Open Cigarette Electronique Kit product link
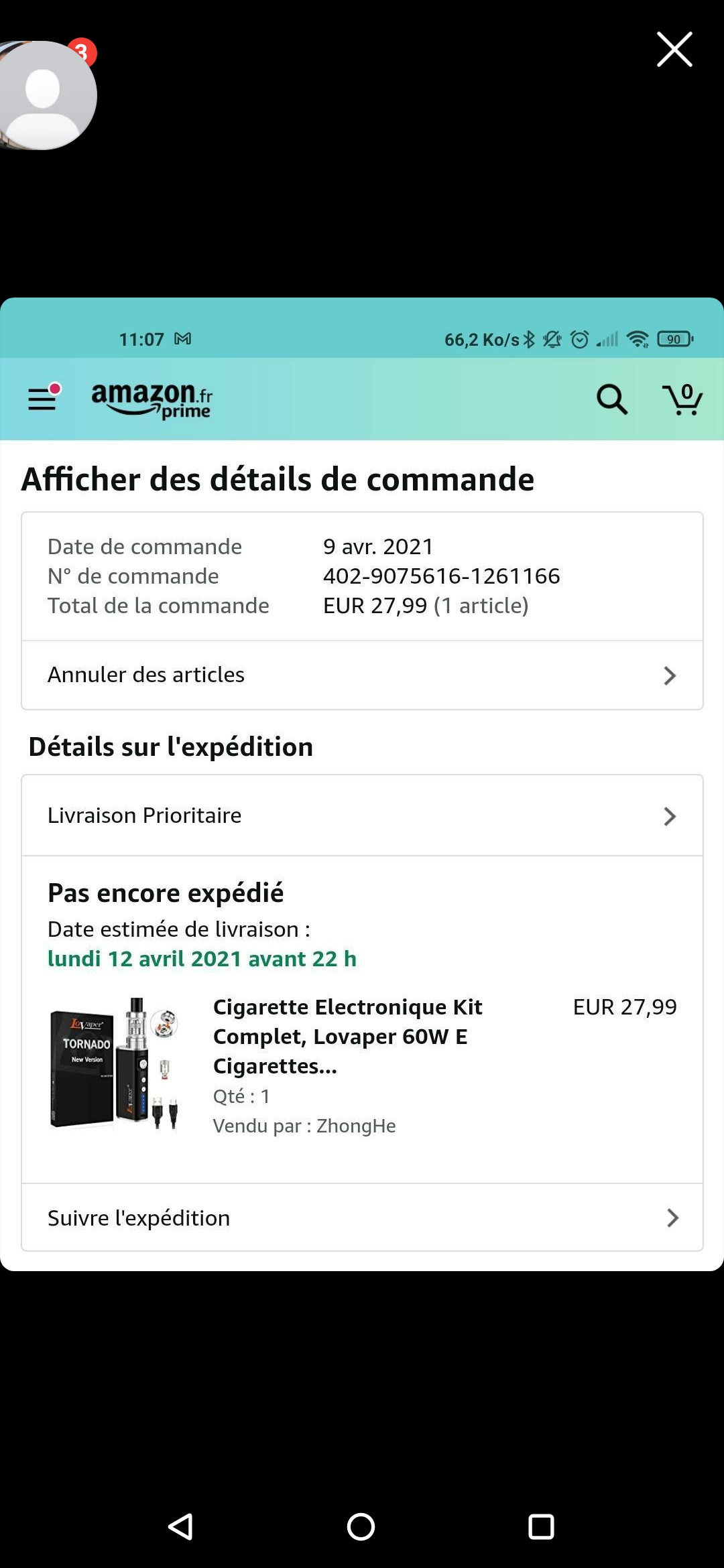724x1568 pixels. coord(347,1036)
